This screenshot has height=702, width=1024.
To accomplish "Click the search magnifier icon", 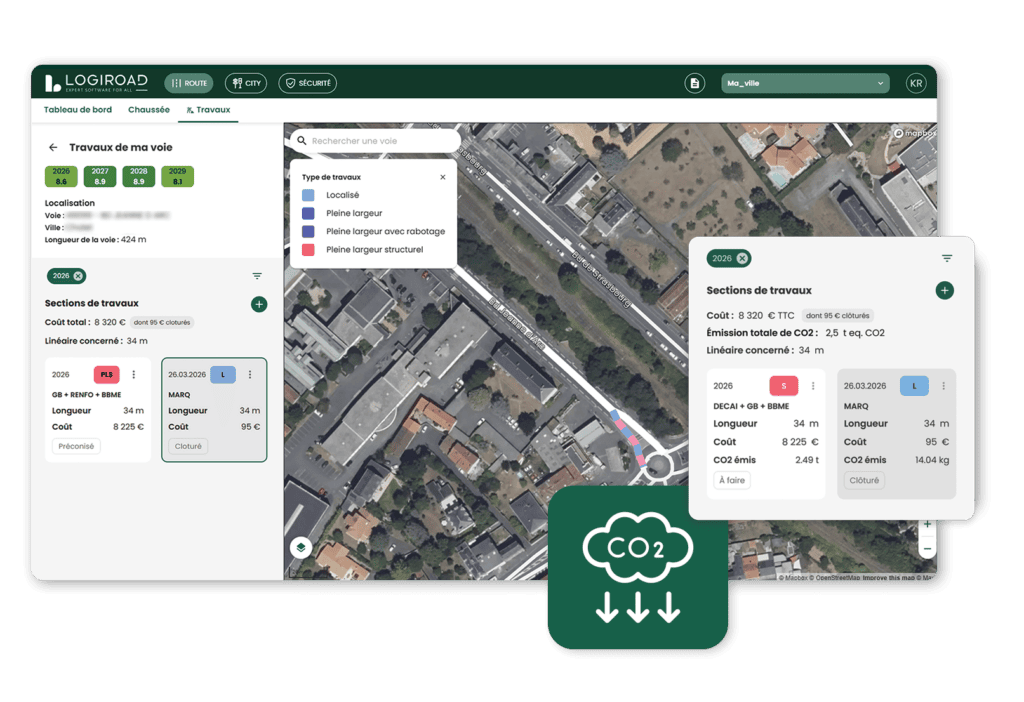I will tap(302, 141).
